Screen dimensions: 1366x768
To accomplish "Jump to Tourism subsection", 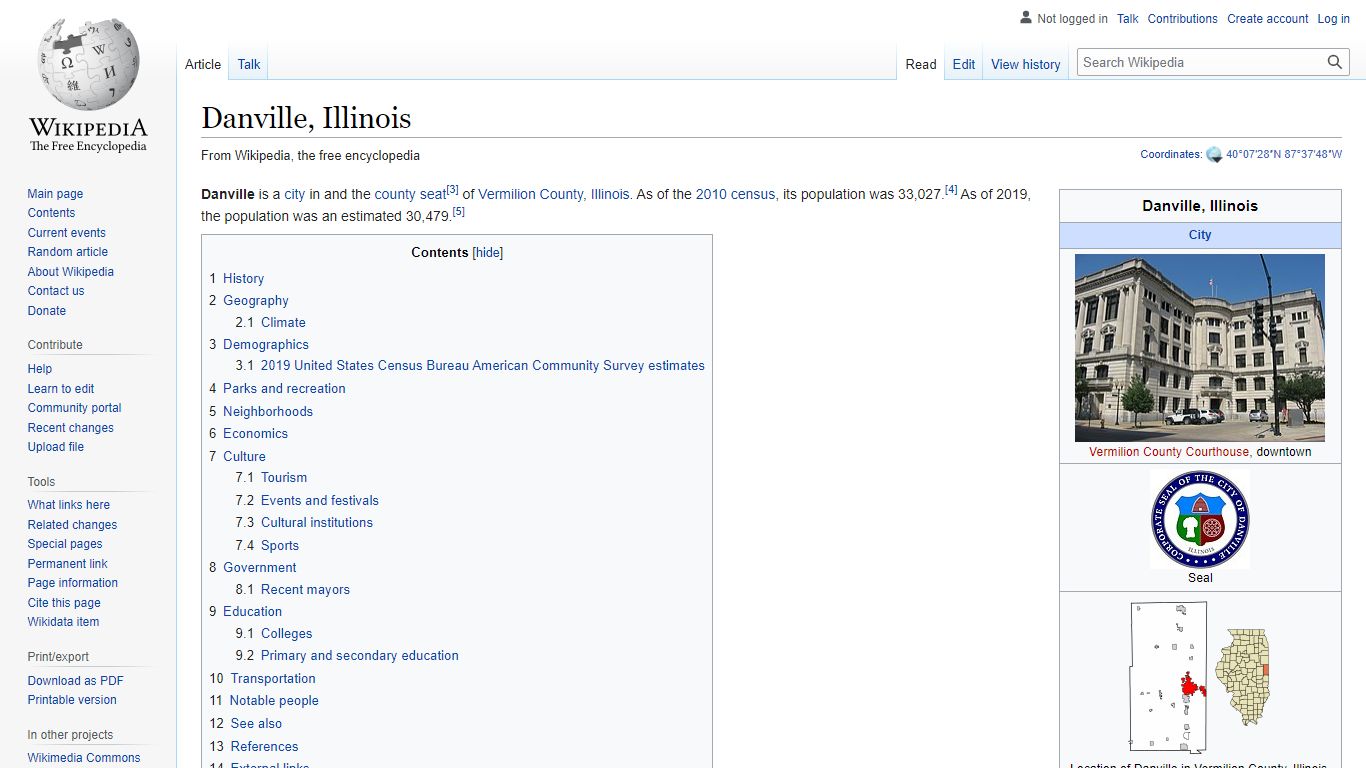I will tap(284, 477).
